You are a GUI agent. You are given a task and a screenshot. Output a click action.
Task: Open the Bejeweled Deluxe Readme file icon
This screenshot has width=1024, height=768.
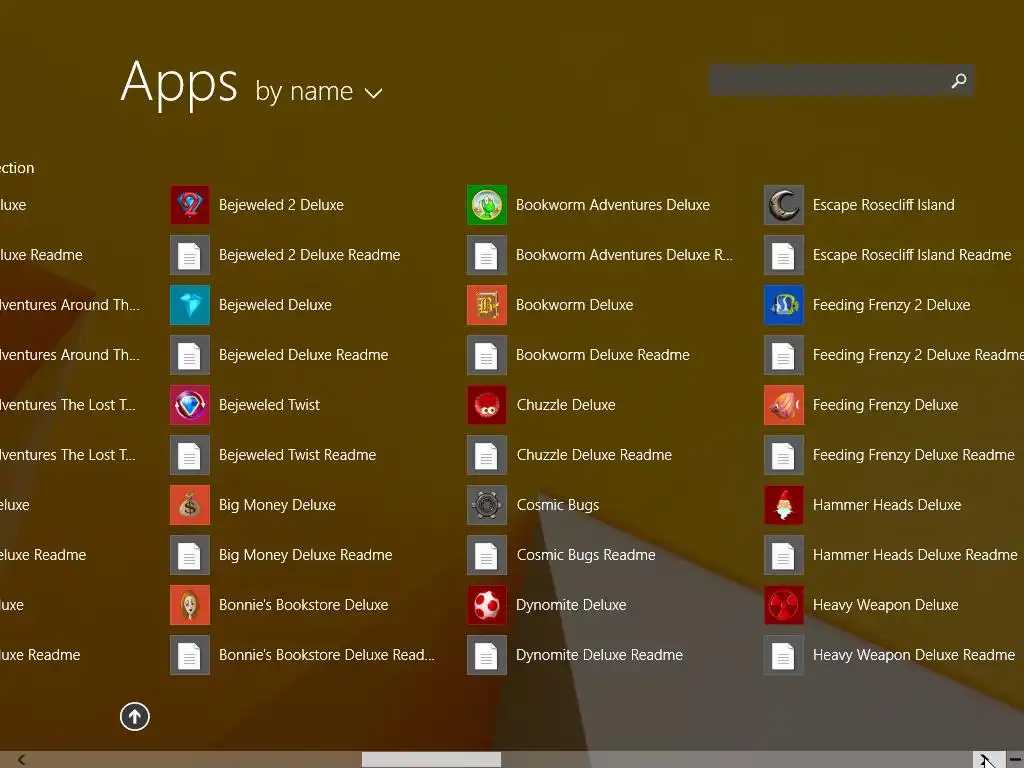(x=190, y=355)
